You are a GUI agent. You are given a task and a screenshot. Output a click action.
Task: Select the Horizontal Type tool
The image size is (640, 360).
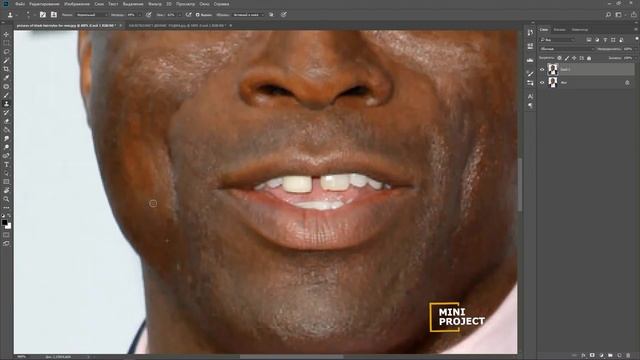(6, 164)
